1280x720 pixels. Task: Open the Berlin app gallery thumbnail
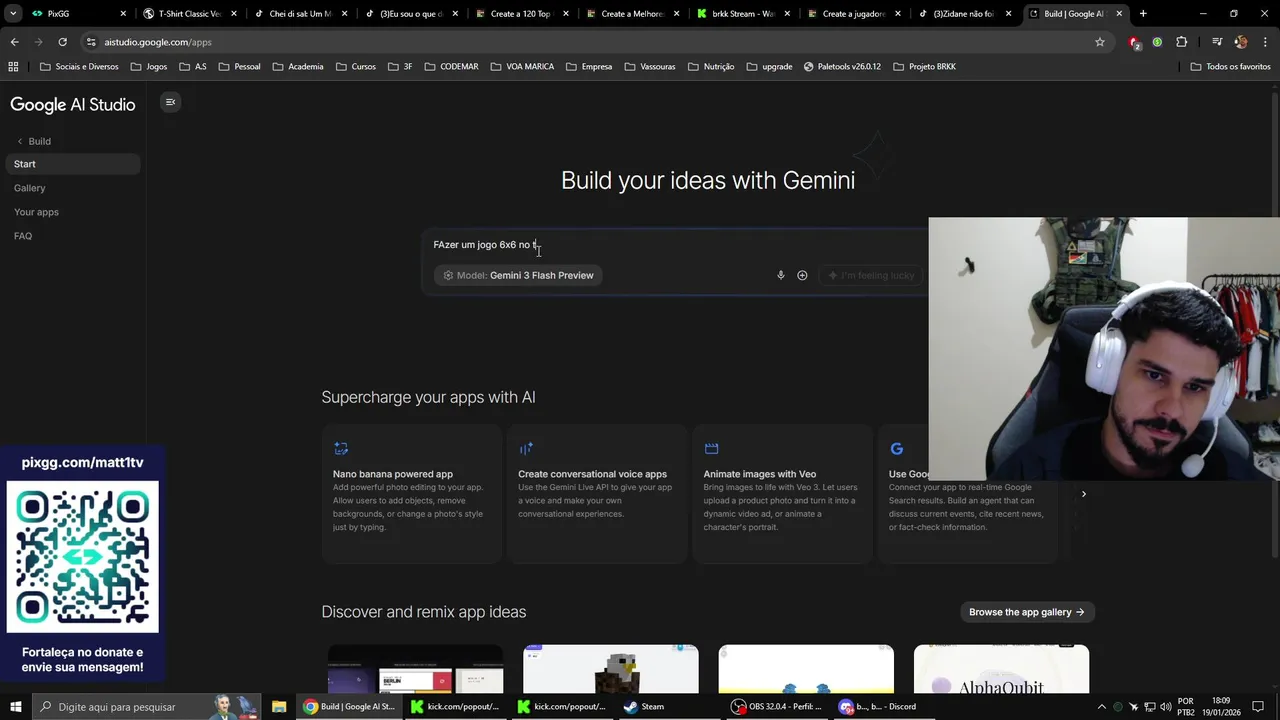coord(415,669)
